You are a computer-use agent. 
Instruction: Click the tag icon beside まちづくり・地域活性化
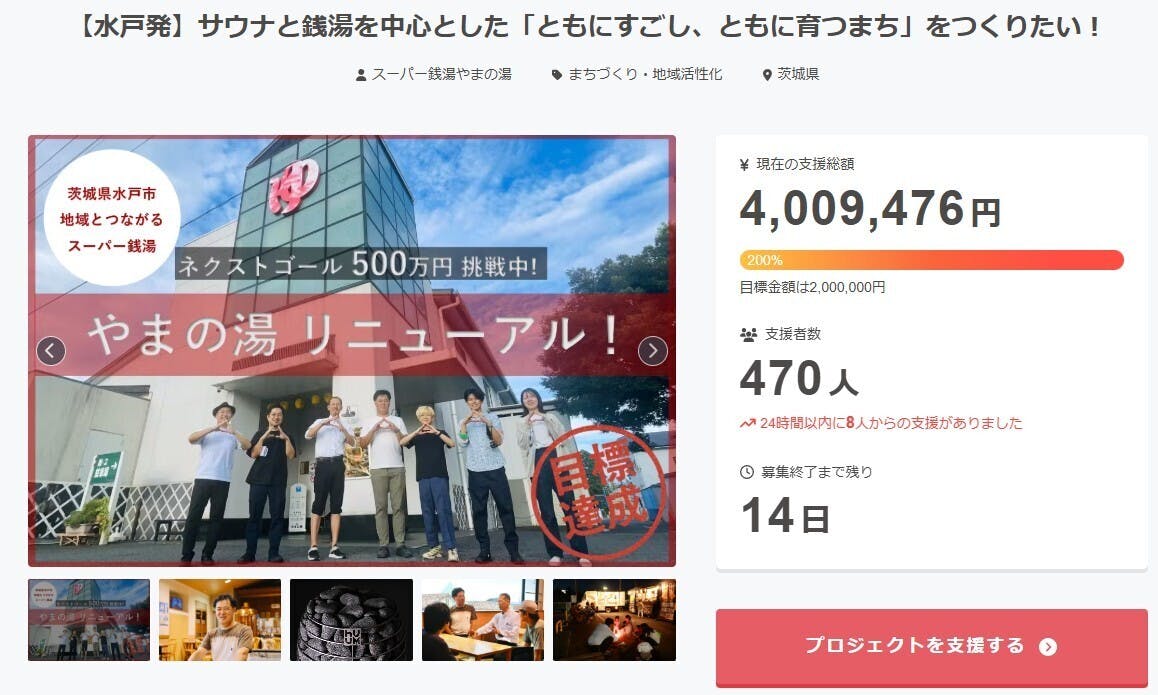tap(557, 75)
